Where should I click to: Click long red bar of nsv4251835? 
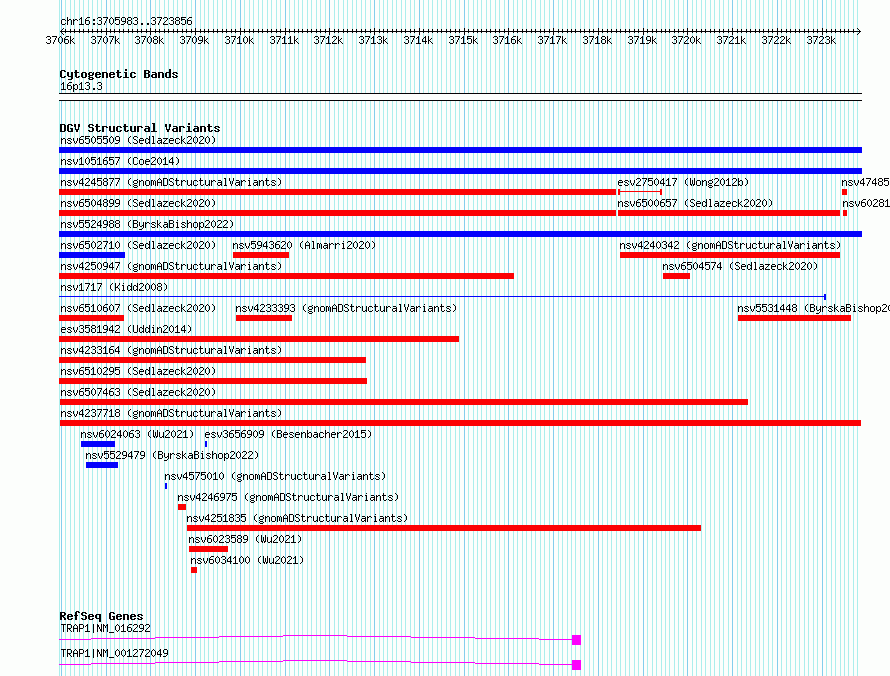[444, 528]
